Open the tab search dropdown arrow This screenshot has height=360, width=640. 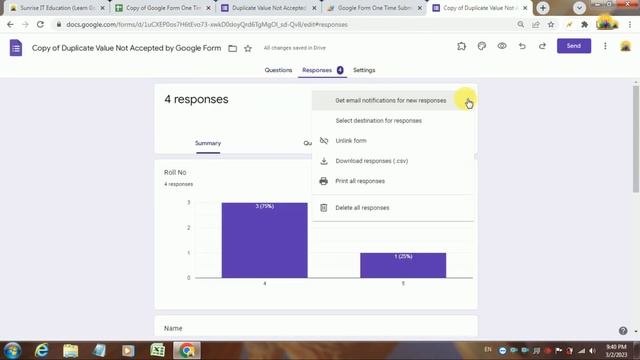pos(579,8)
